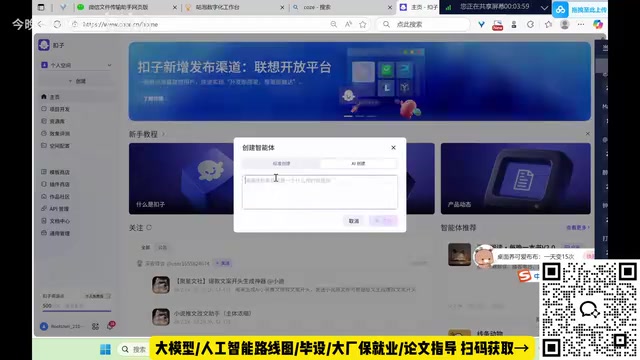640x360 pixels.
Task: Close the 微信文件传输助手网页版 browser tab
Action: click(175, 7)
